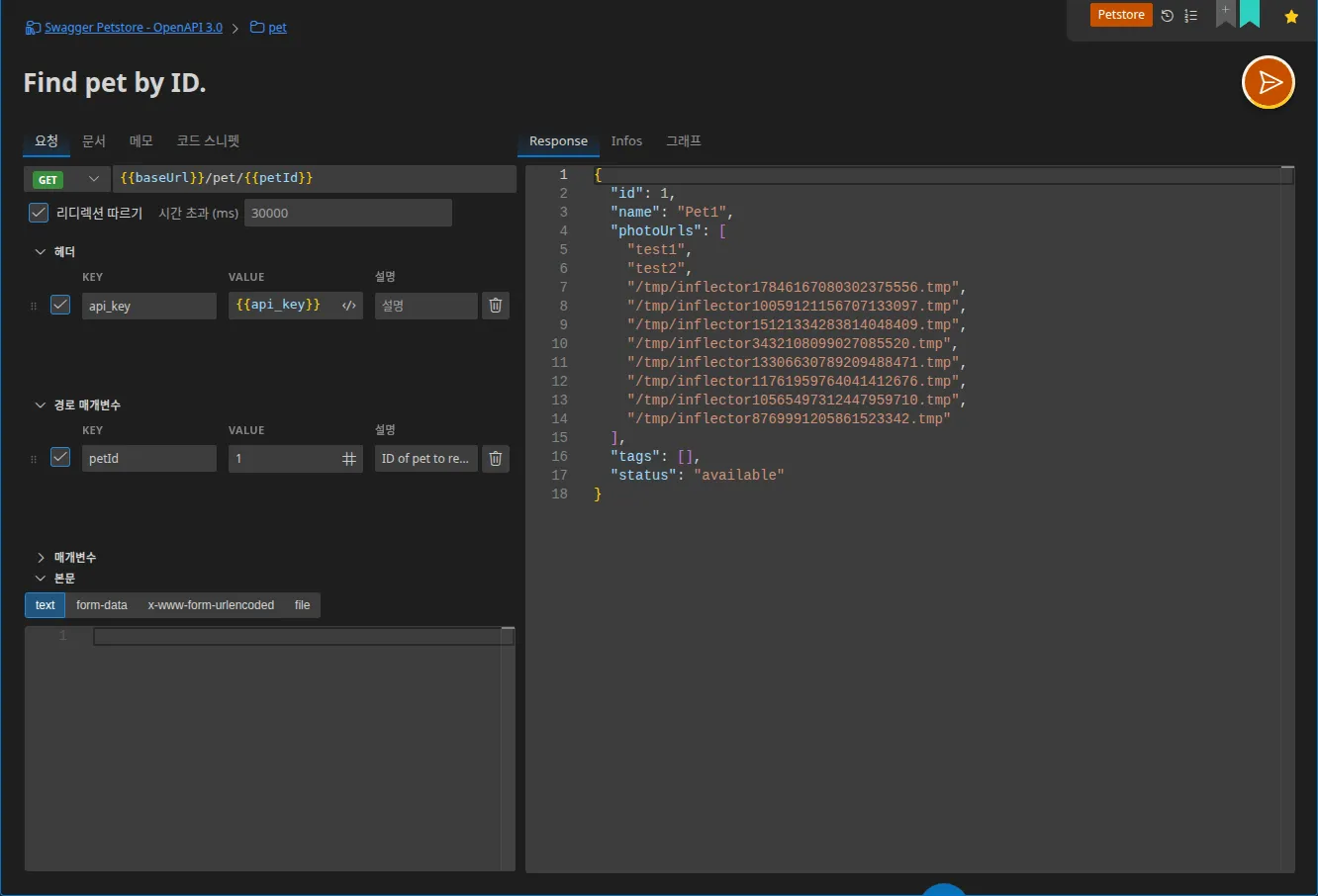Select the Response tab
Viewport: 1318px width, 896px height.
tap(558, 141)
